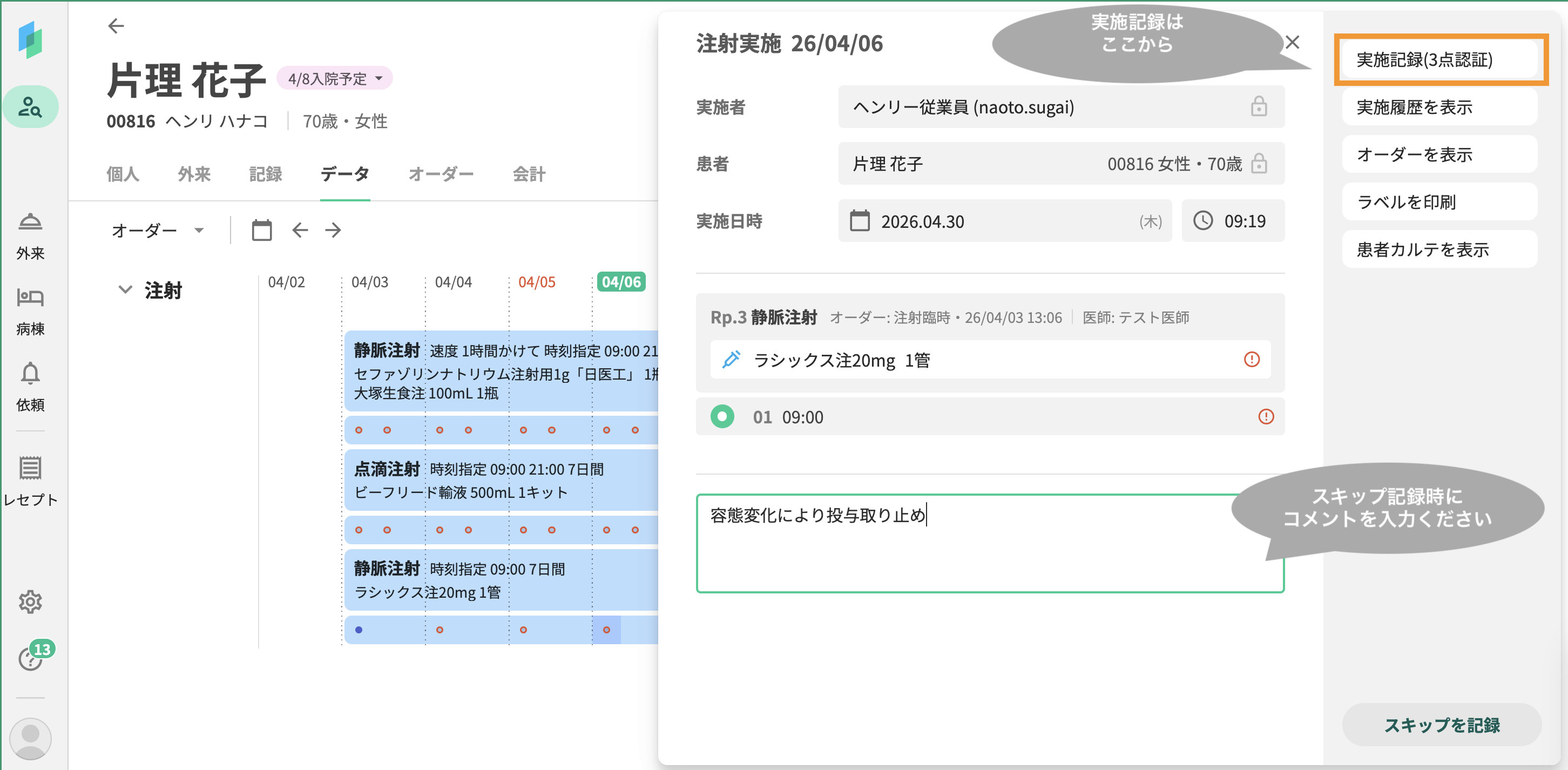Click the スキップを記録 button

[1442, 725]
